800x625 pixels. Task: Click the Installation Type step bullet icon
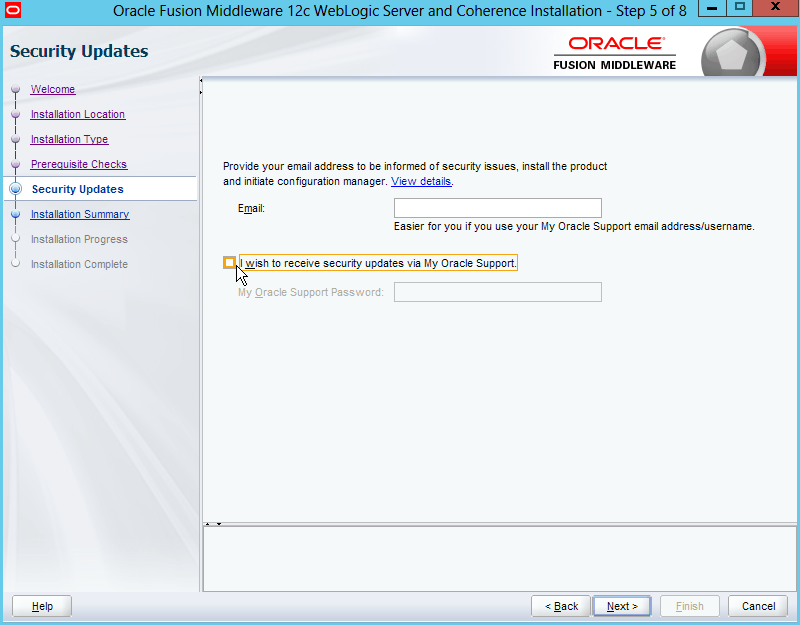[15, 140]
